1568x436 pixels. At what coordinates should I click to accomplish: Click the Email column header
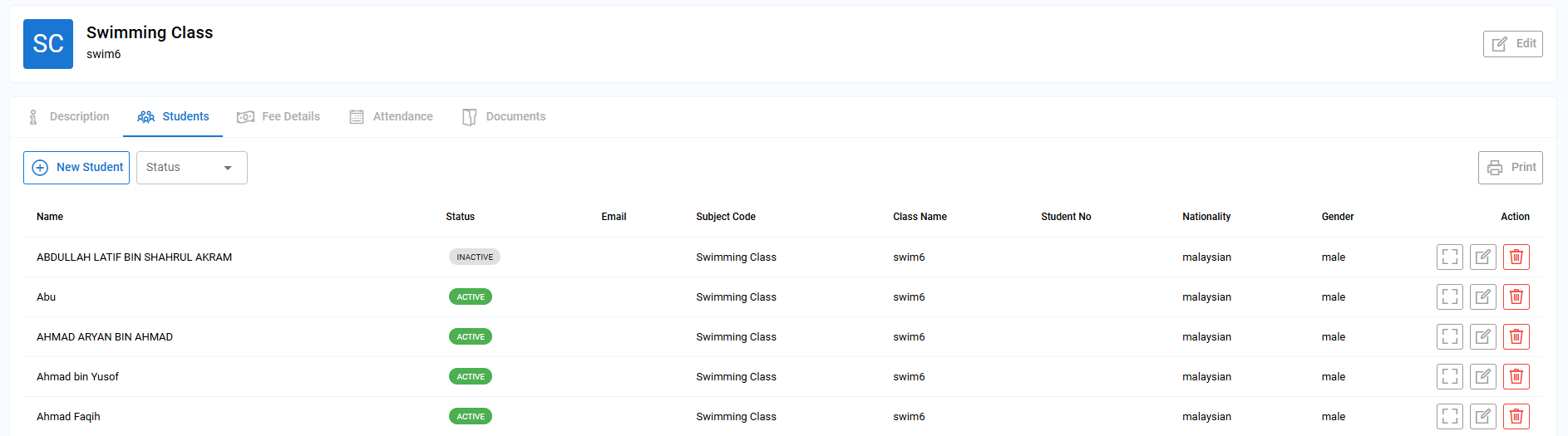point(614,217)
